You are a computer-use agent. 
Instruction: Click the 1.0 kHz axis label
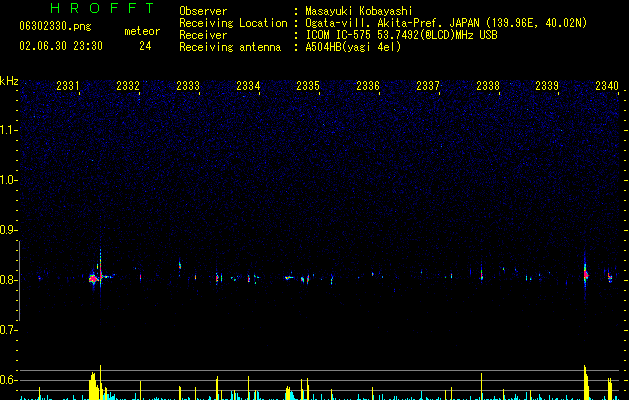click(8, 180)
